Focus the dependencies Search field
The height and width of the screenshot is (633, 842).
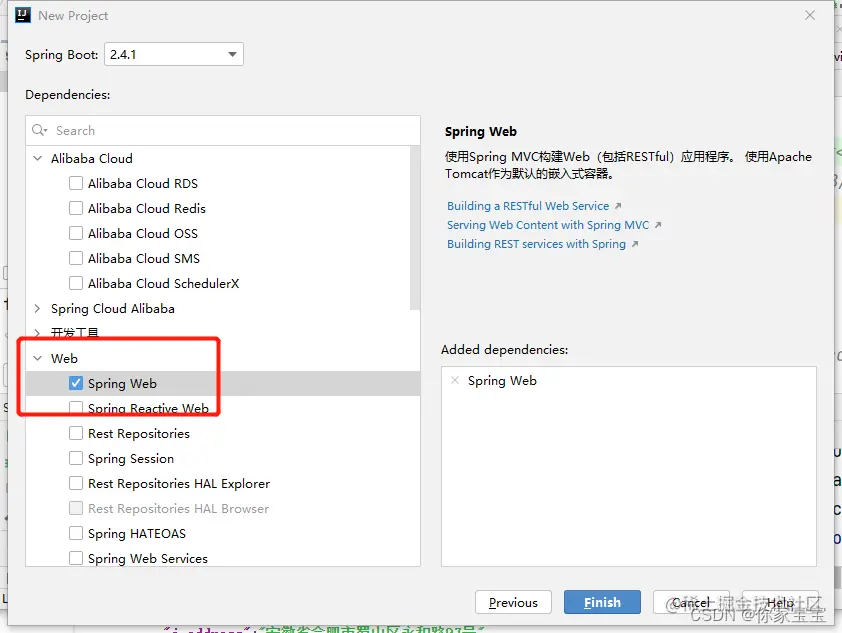[223, 130]
